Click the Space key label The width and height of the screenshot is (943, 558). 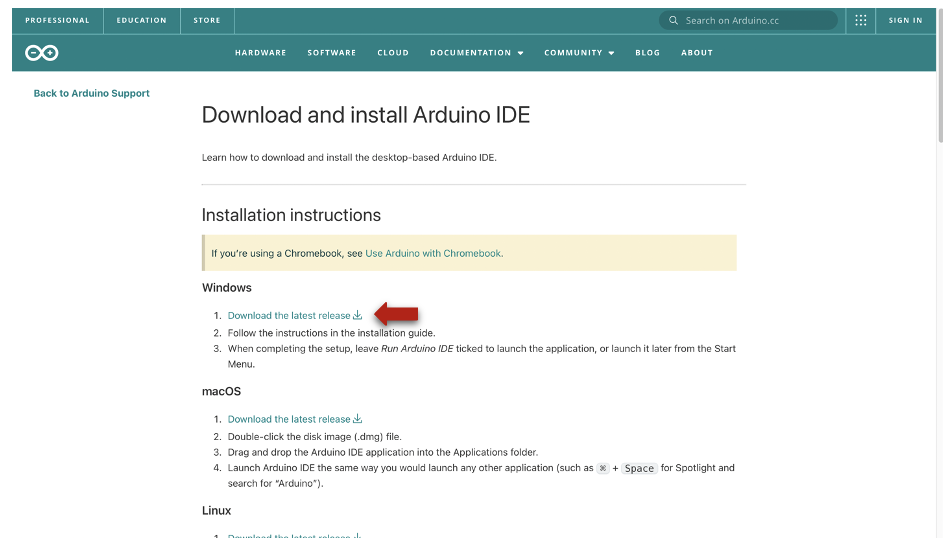(x=639, y=468)
